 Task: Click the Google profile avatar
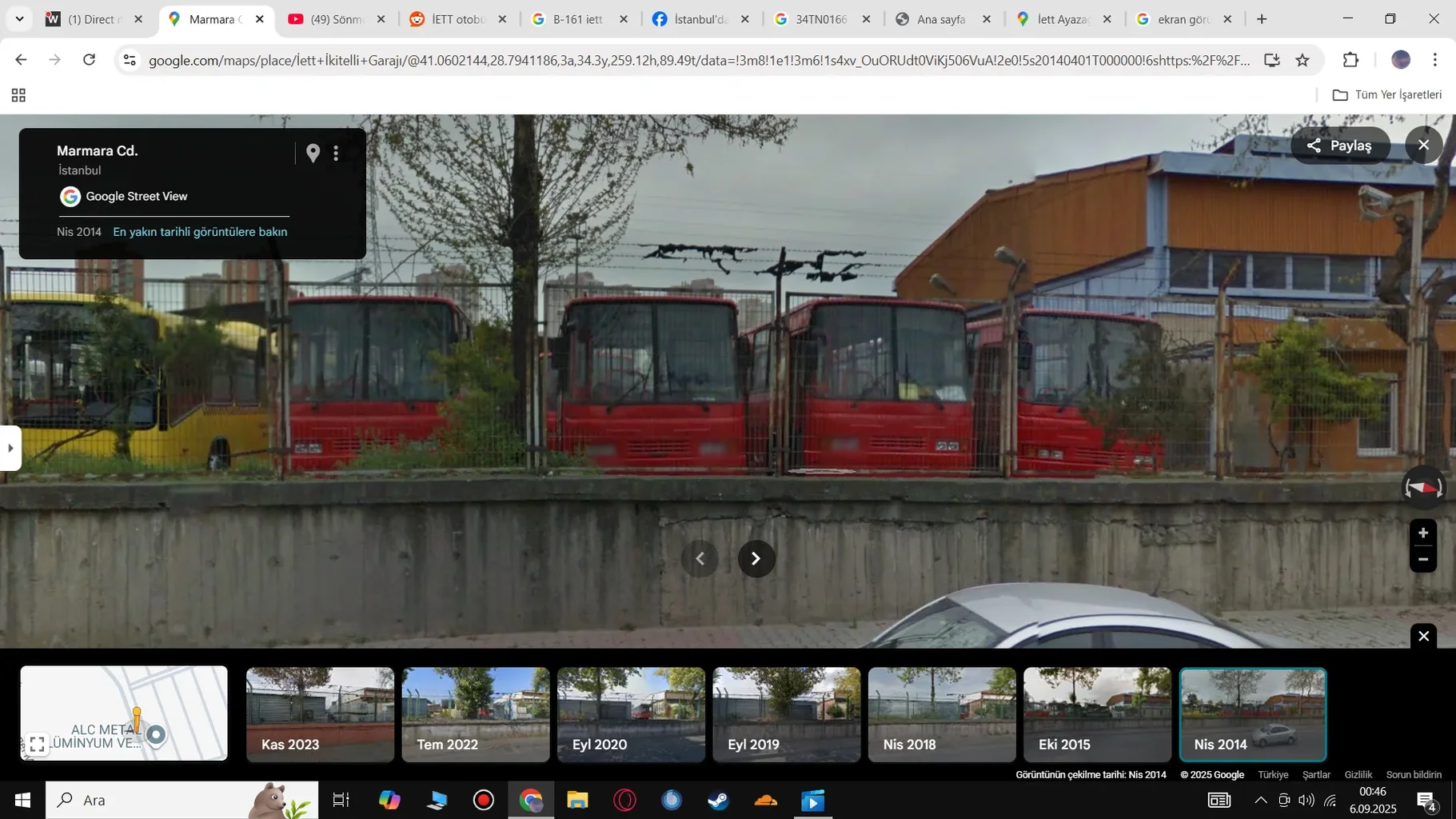[x=1402, y=59]
